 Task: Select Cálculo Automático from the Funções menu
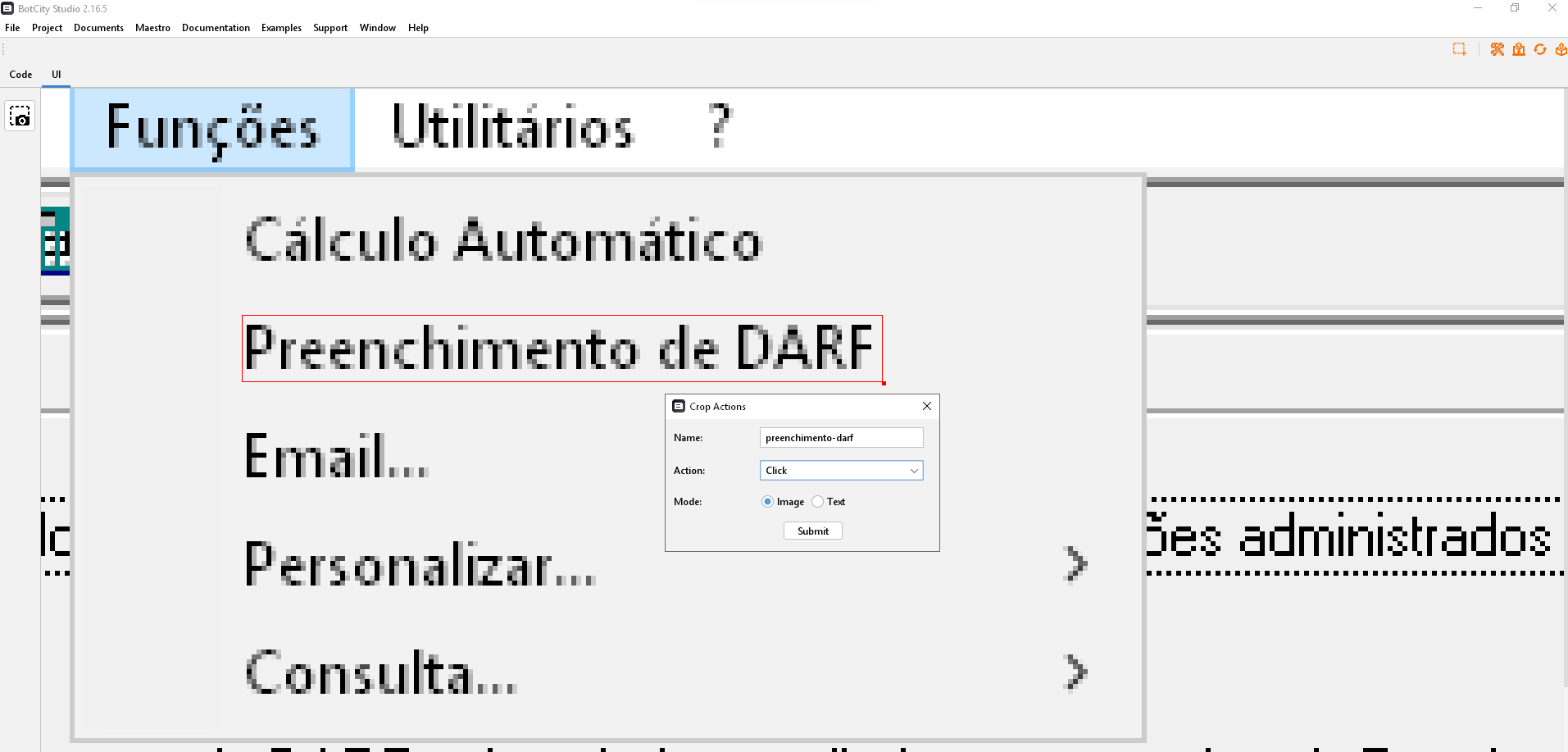502,240
